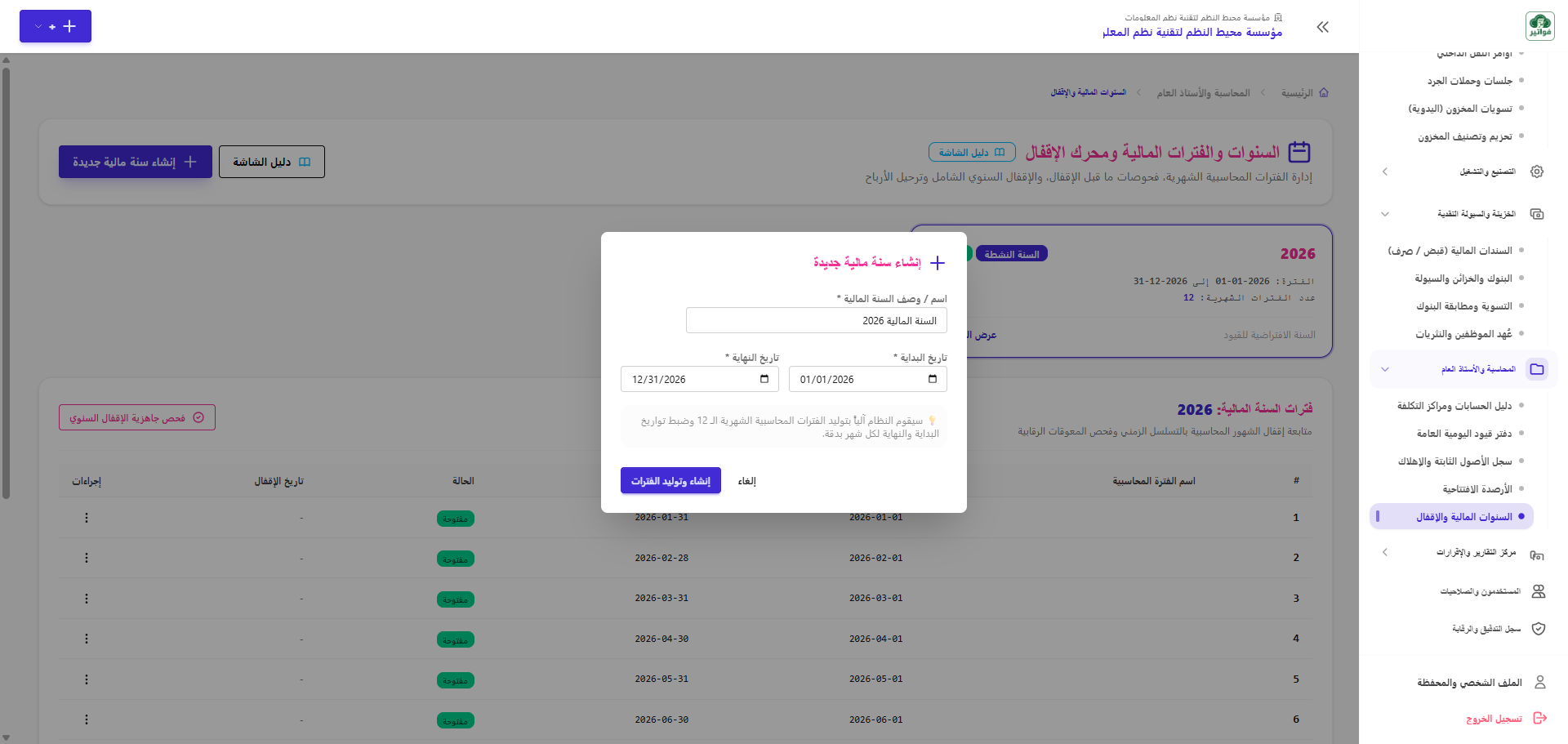Click the gear icon for التصنيع والتشغيل
Viewport: 1568px width, 744px height.
(1537, 172)
